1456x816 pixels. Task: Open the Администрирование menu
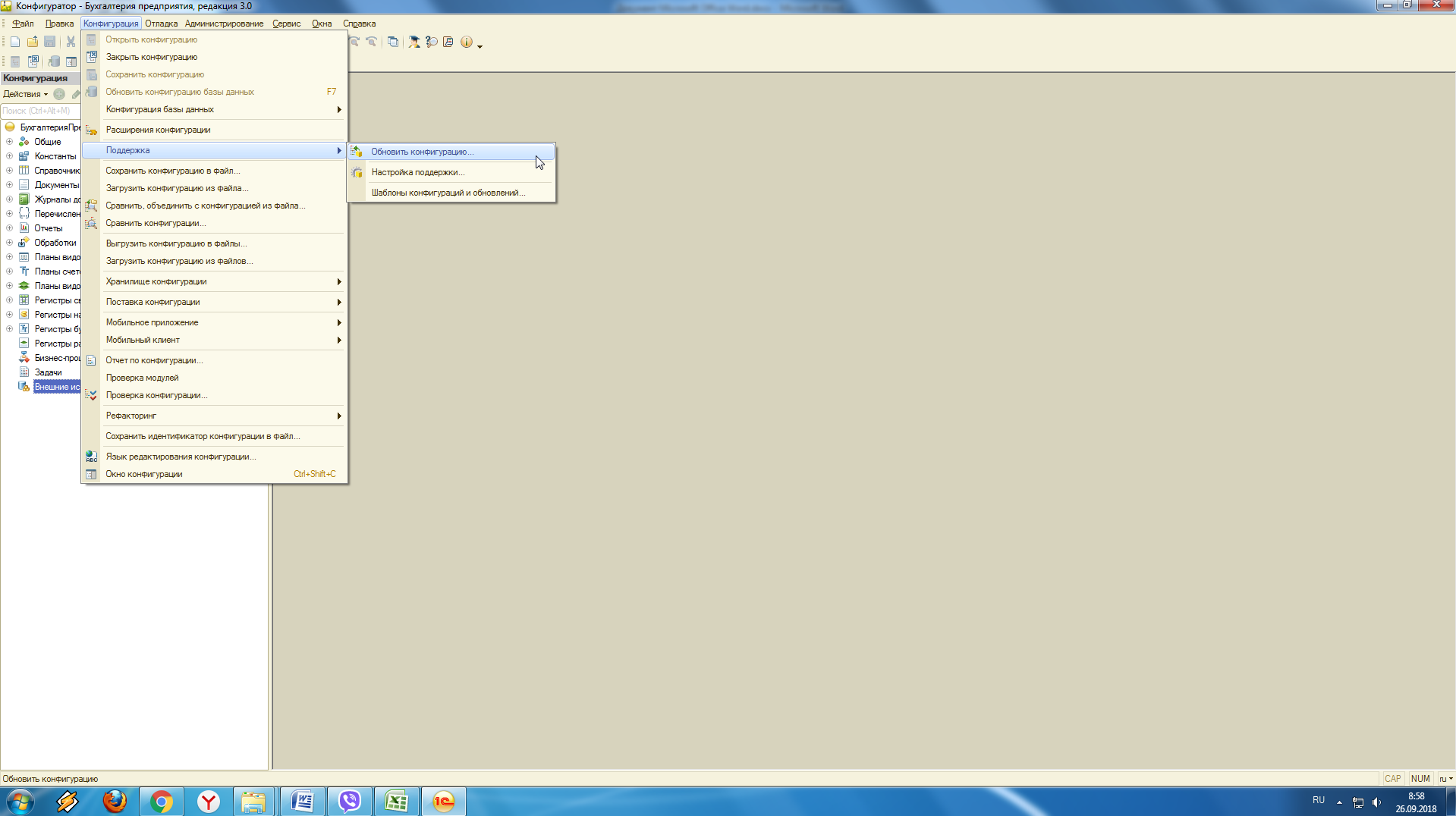pos(224,24)
